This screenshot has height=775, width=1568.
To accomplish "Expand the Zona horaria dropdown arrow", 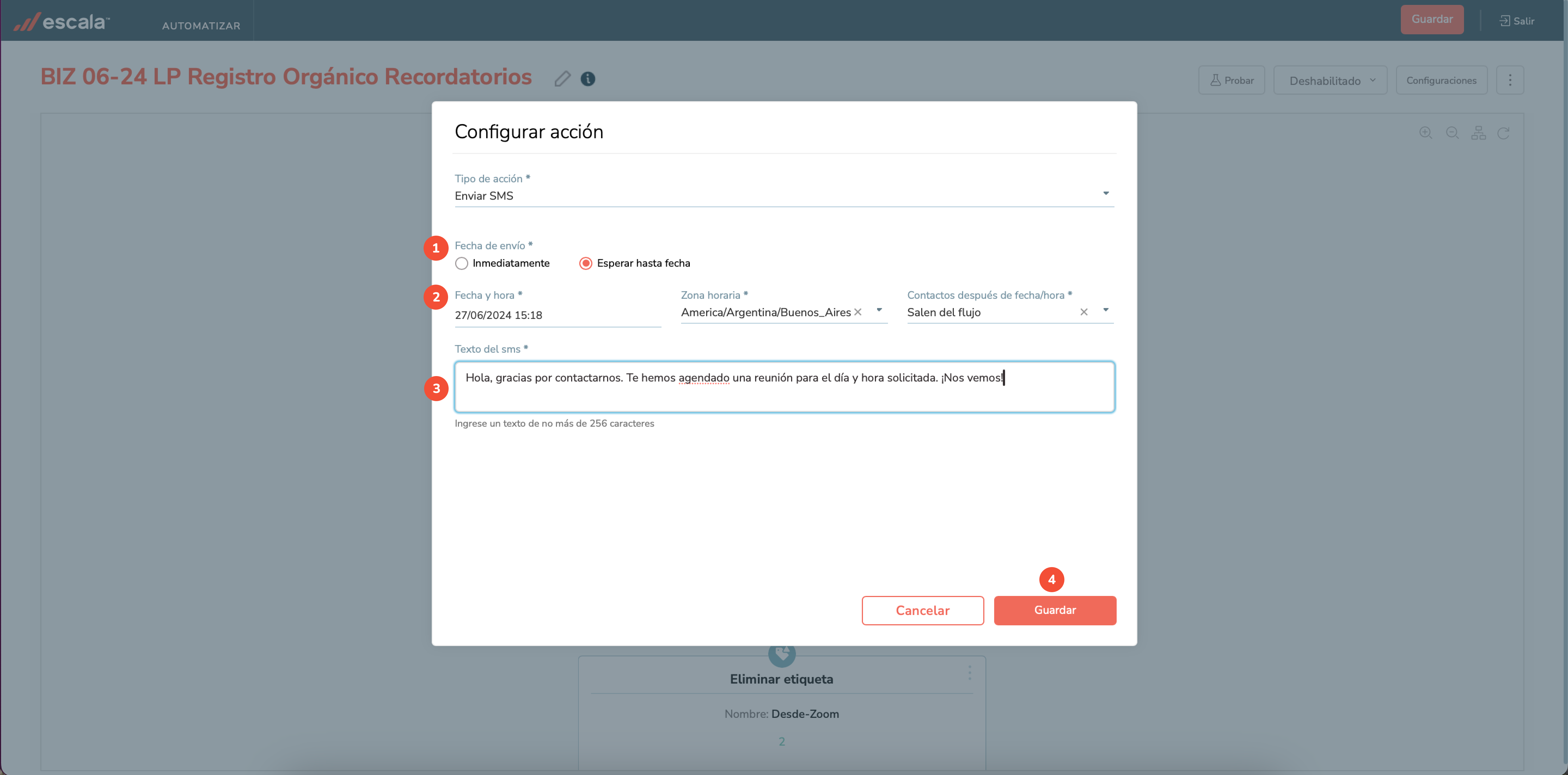I will pos(879,310).
